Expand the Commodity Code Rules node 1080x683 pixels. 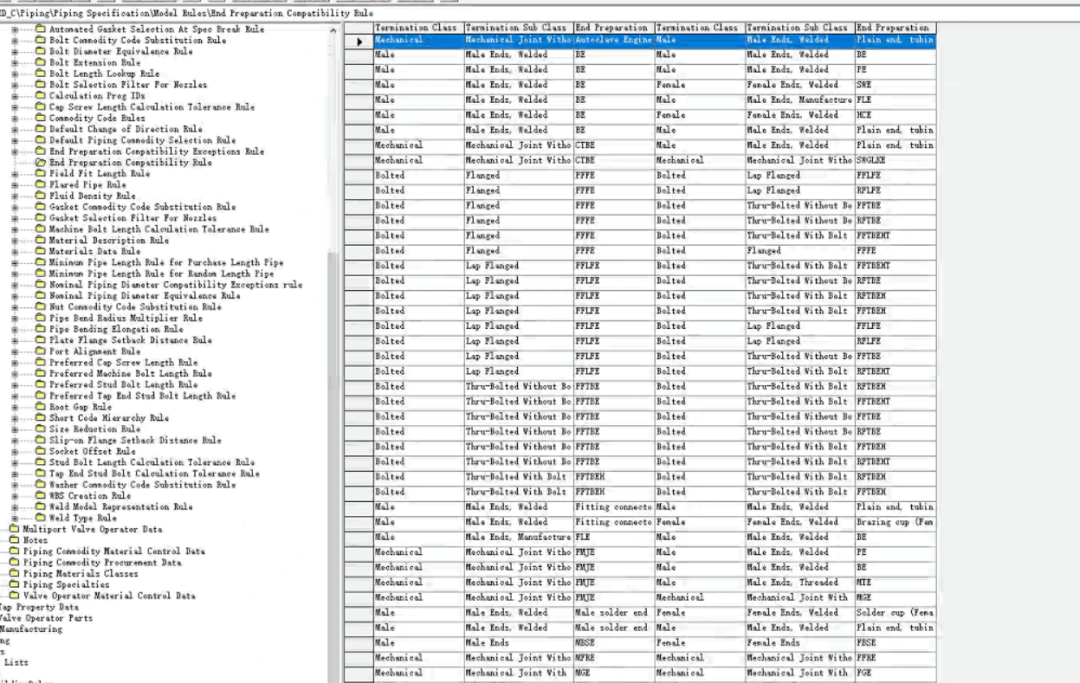click(x=14, y=118)
